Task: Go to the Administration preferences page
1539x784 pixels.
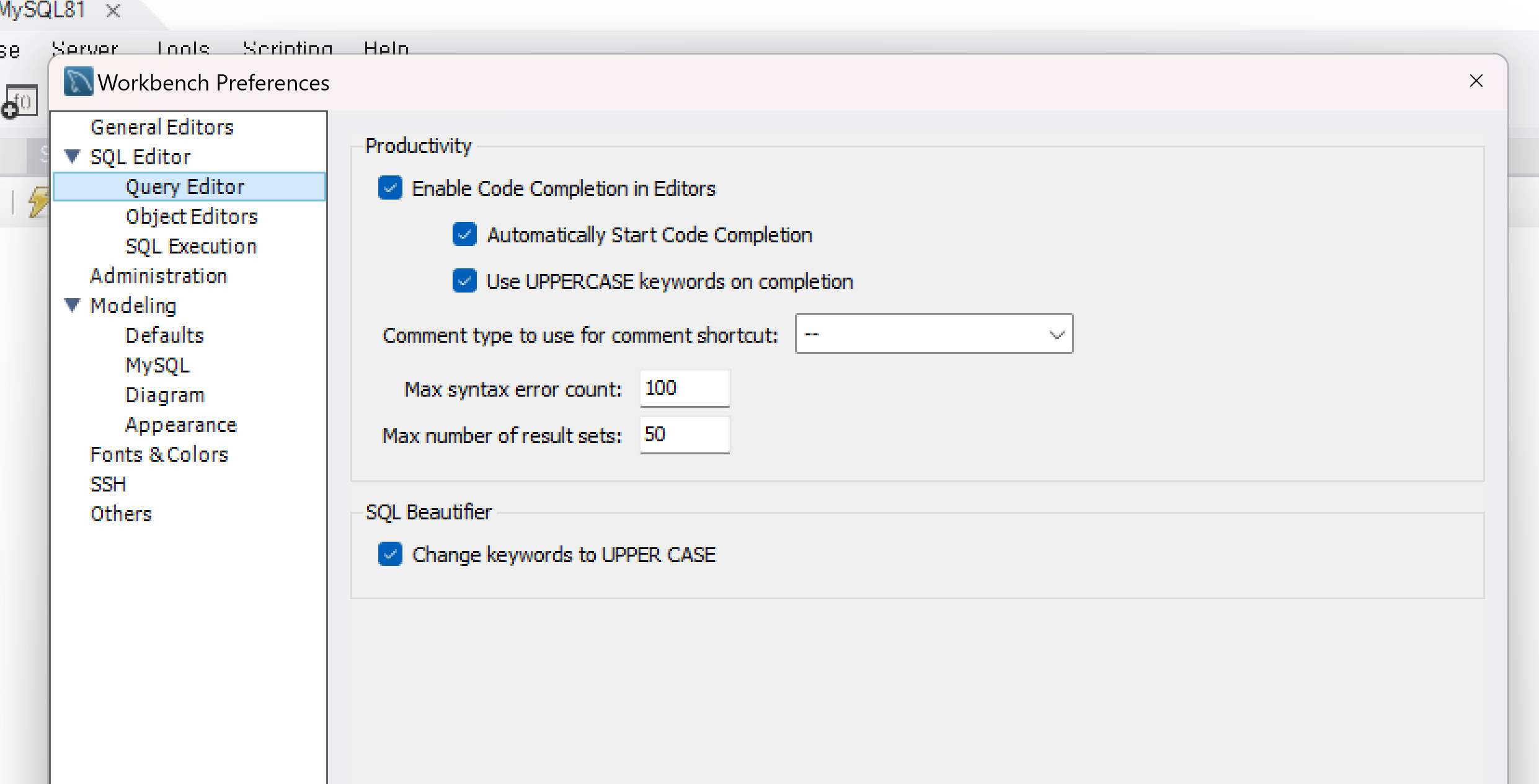Action: 159,276
